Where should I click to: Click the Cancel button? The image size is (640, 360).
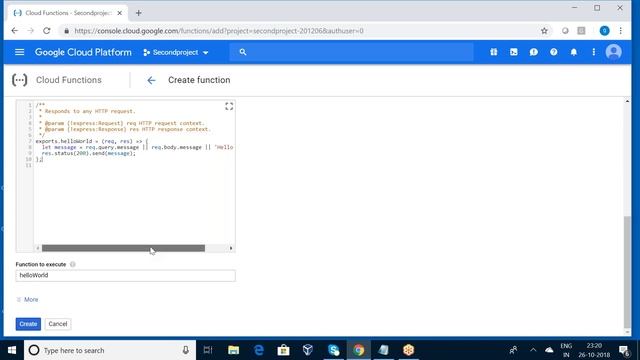(x=58, y=324)
